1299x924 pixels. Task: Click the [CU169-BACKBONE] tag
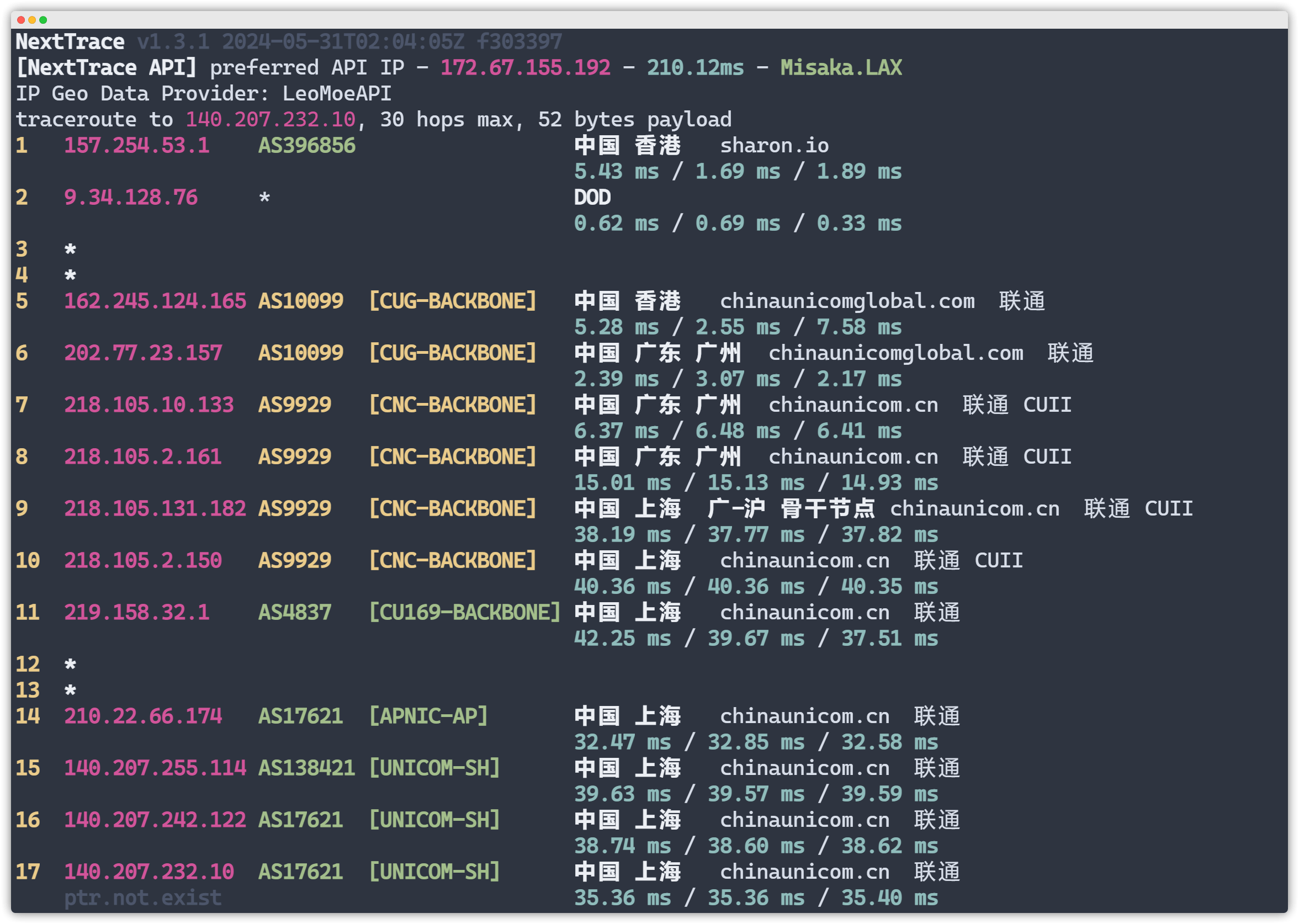point(465,612)
